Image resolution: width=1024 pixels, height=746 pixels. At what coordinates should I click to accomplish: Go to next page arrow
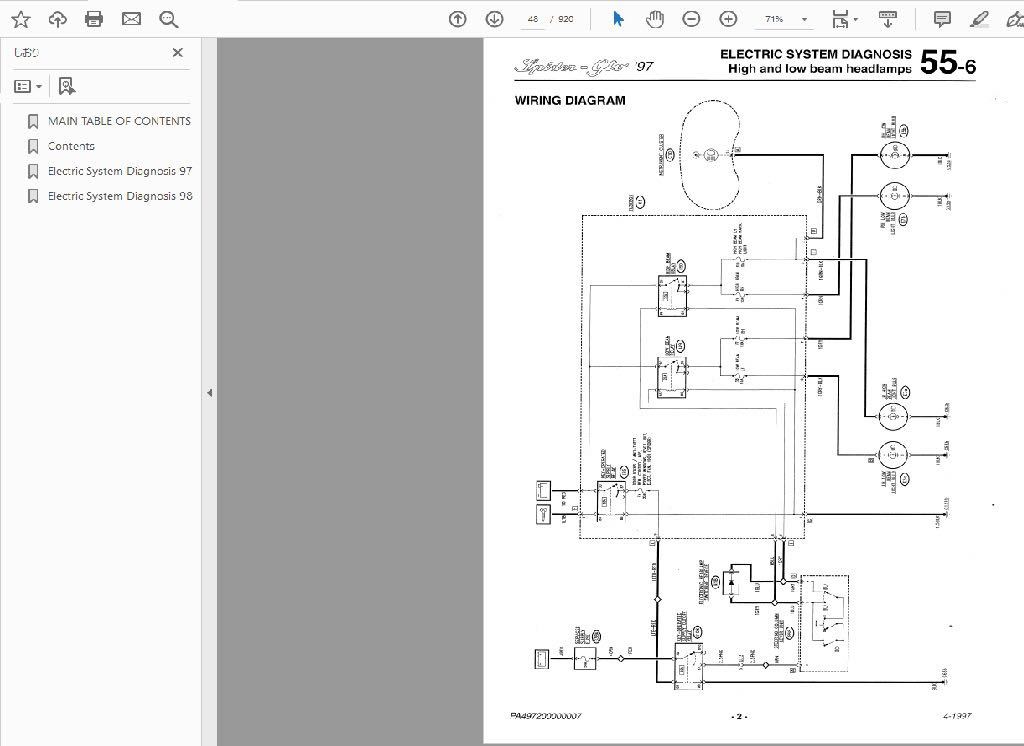point(494,20)
